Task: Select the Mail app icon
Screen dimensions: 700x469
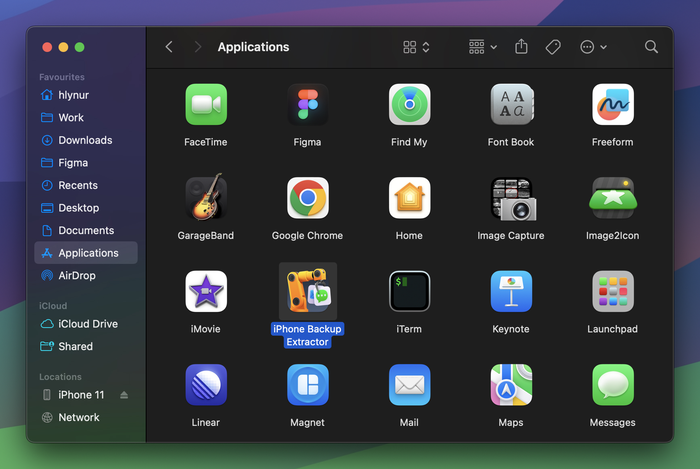Action: (409, 385)
